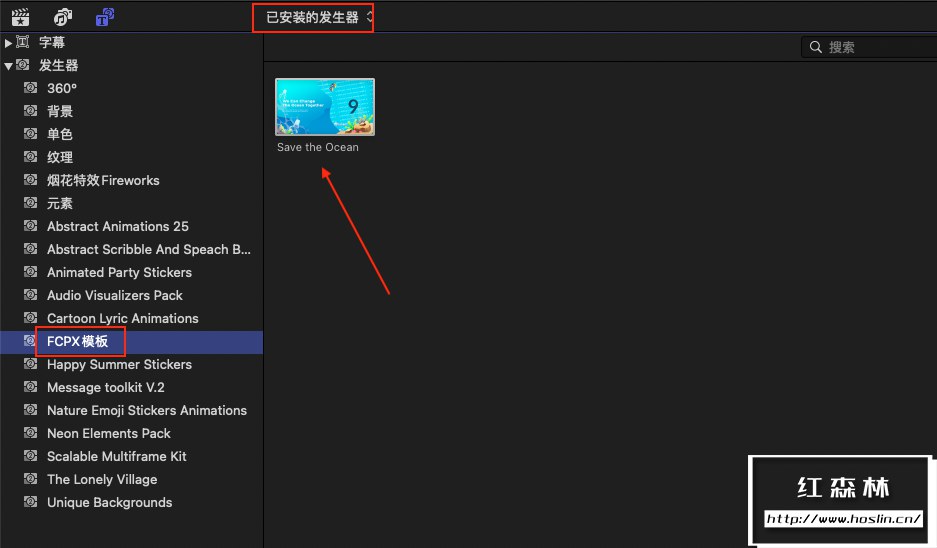
Task: Expand the 字幕 category triangle
Action: click(x=8, y=42)
